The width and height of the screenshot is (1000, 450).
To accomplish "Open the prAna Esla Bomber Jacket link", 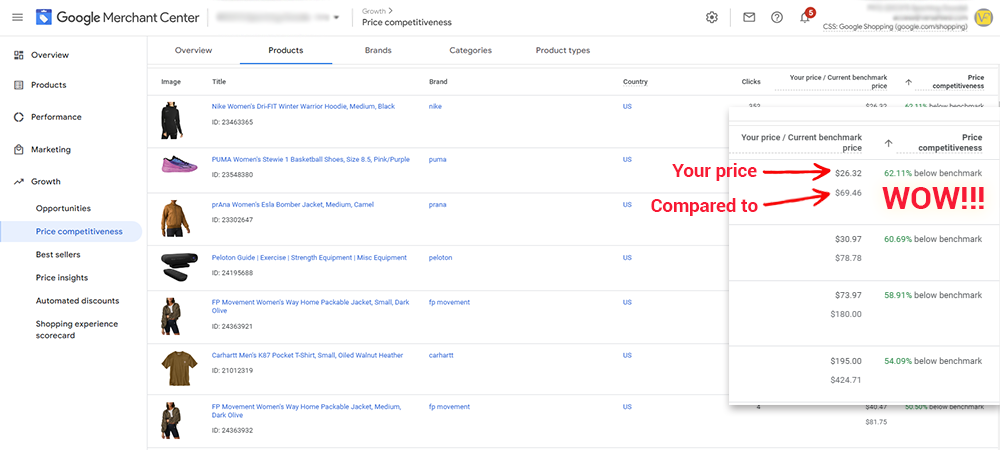I will point(293,205).
